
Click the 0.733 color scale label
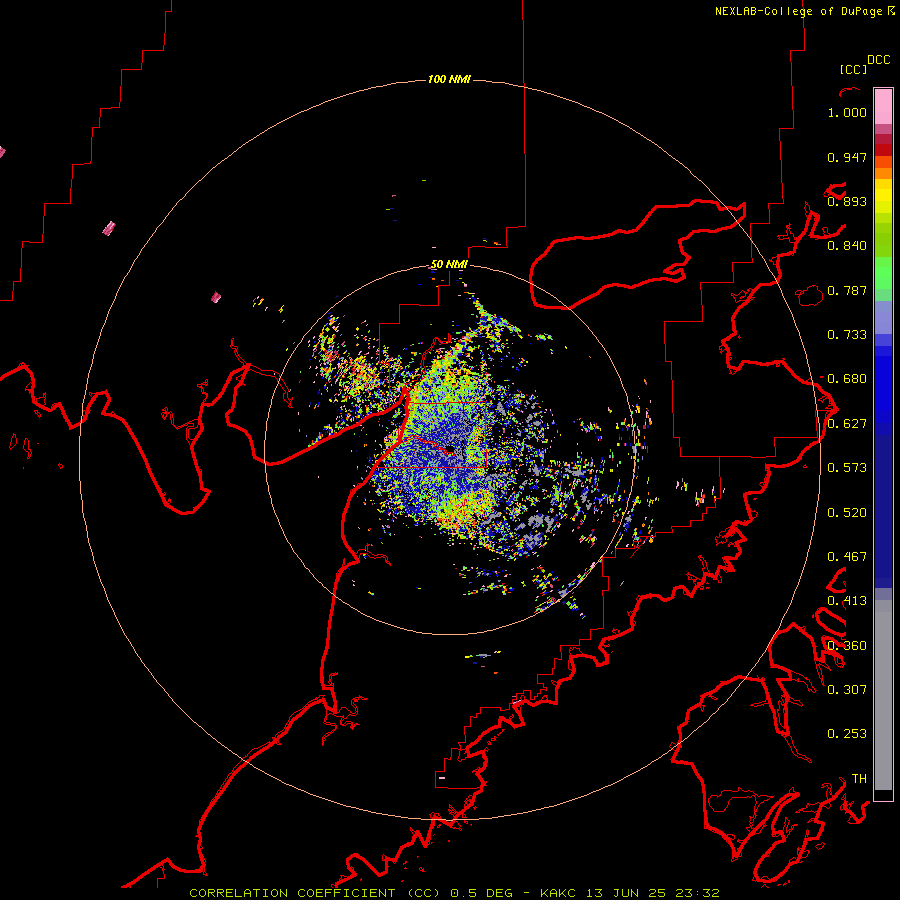[847, 335]
